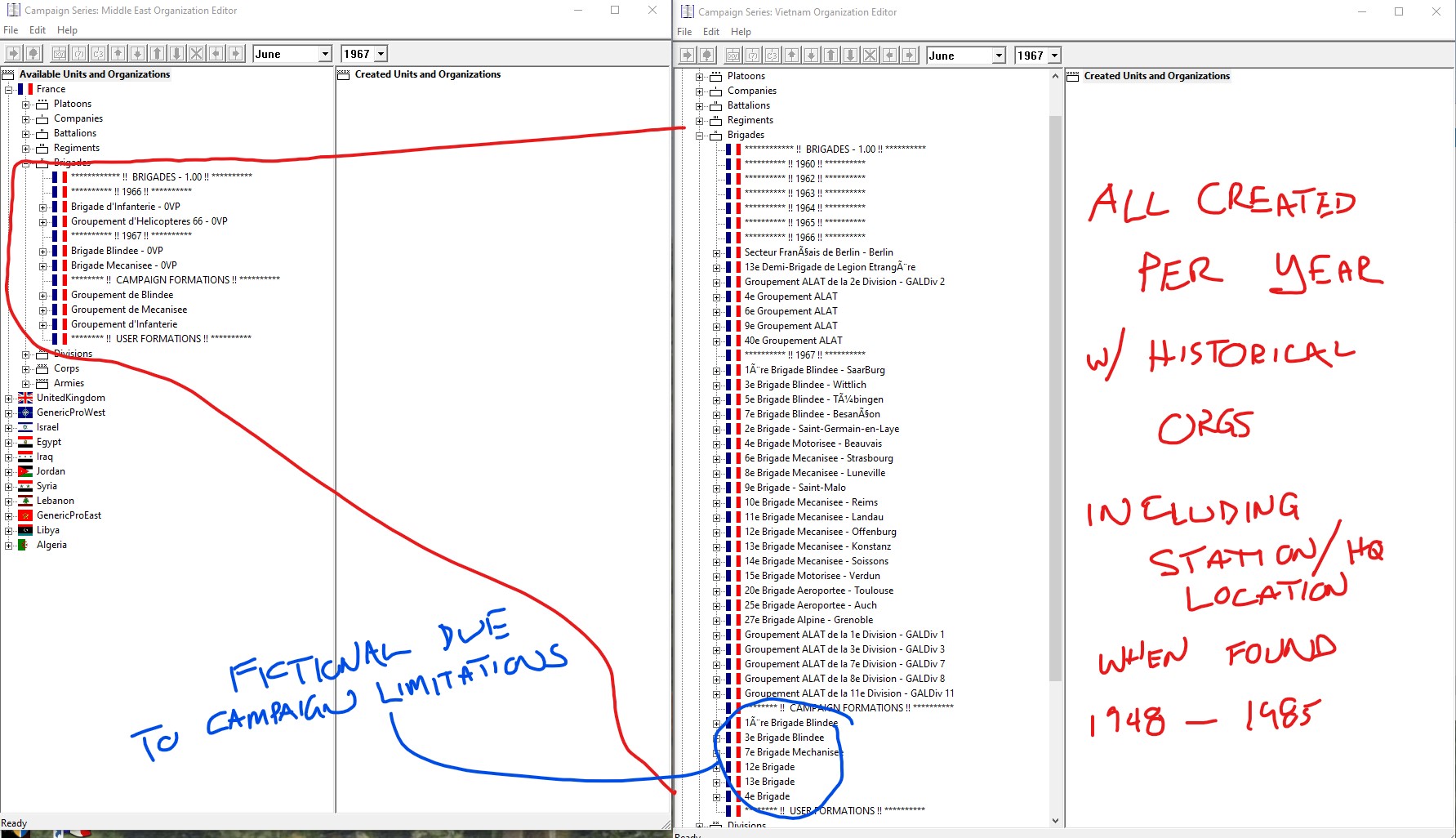Click left-arrow icon in Vietnam toolbar
1456x838 pixels.
pyautogui.click(x=889, y=56)
